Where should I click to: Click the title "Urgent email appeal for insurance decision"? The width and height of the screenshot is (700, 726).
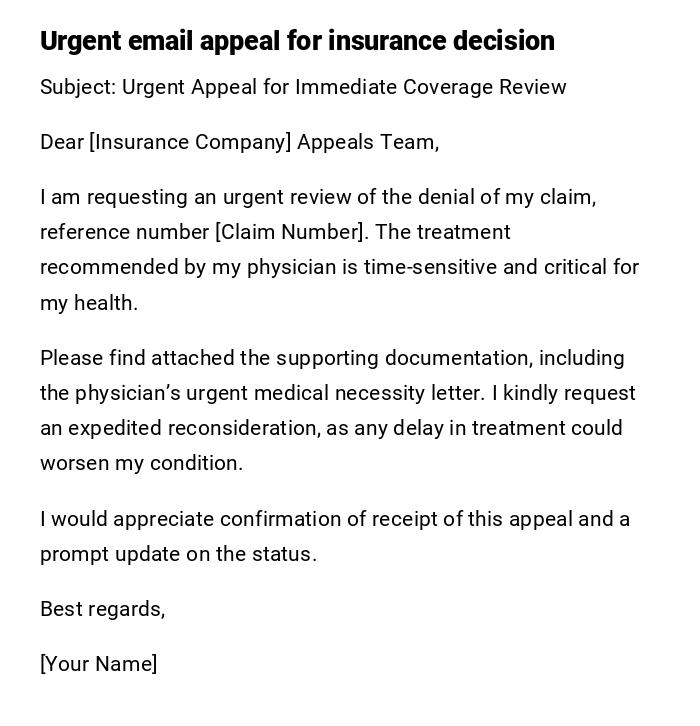click(297, 41)
